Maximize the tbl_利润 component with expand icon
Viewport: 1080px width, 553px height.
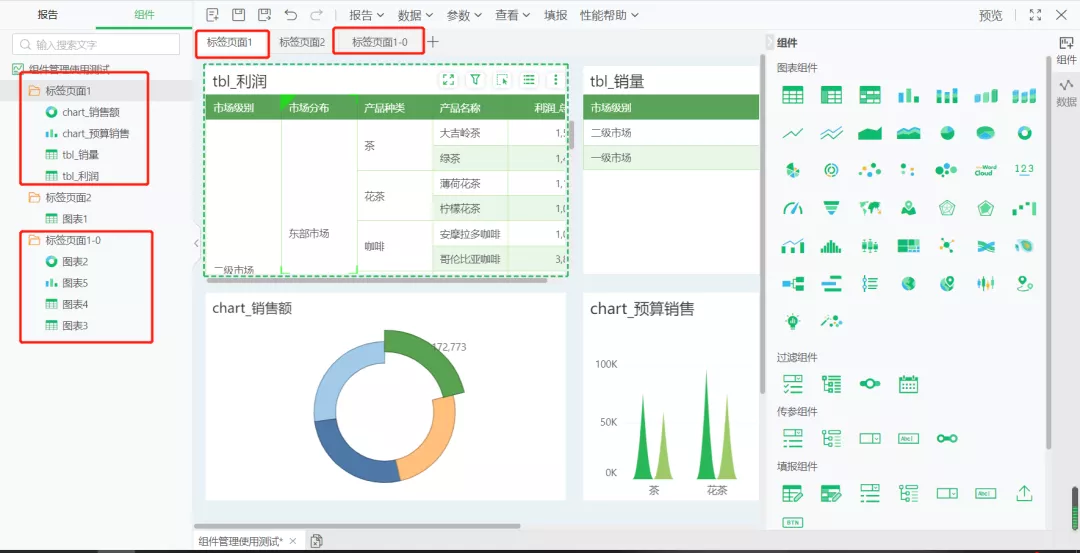pyautogui.click(x=448, y=80)
